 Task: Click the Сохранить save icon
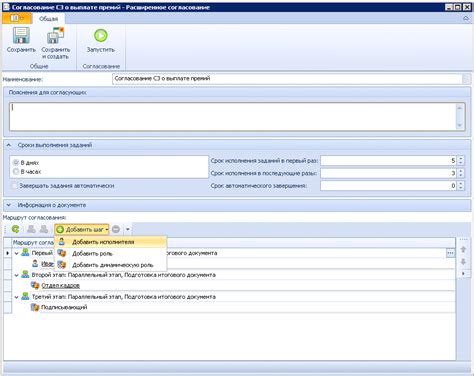click(x=21, y=36)
